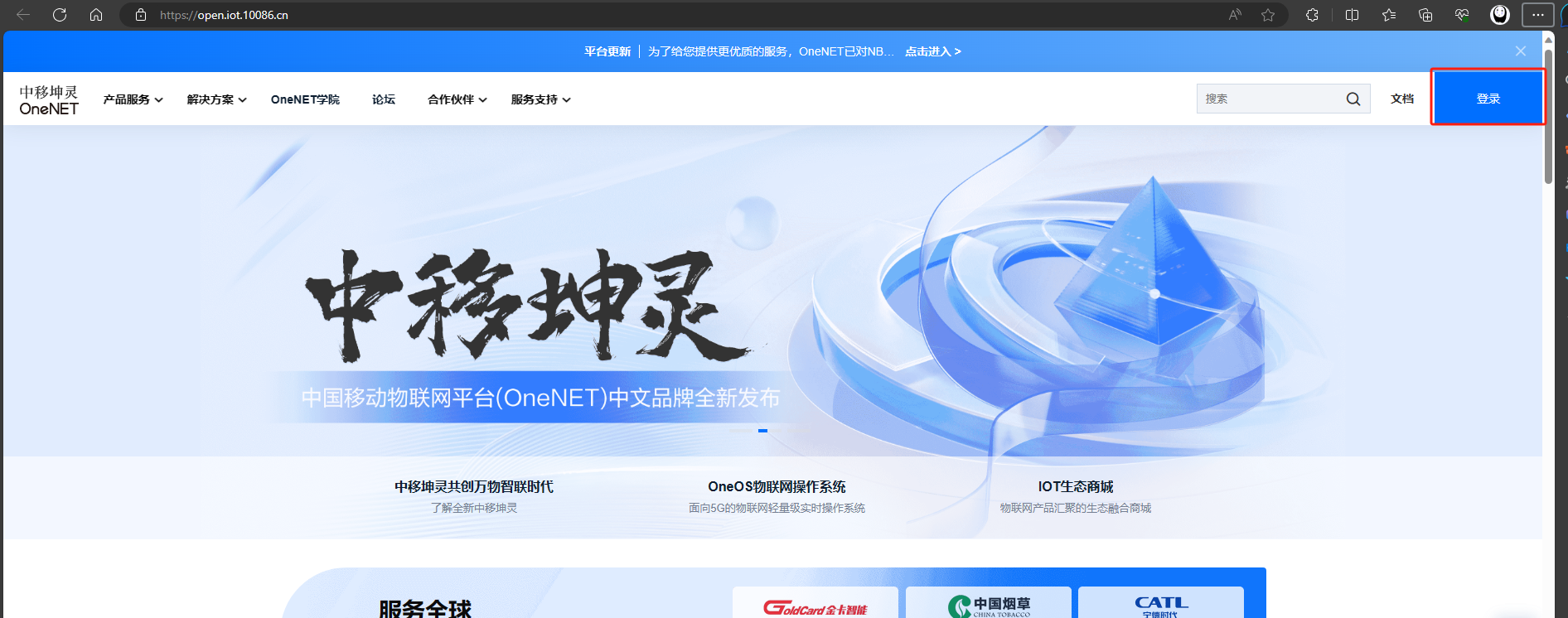View site information via the lock icon
Screen dimensions: 1568x618
pos(141,15)
